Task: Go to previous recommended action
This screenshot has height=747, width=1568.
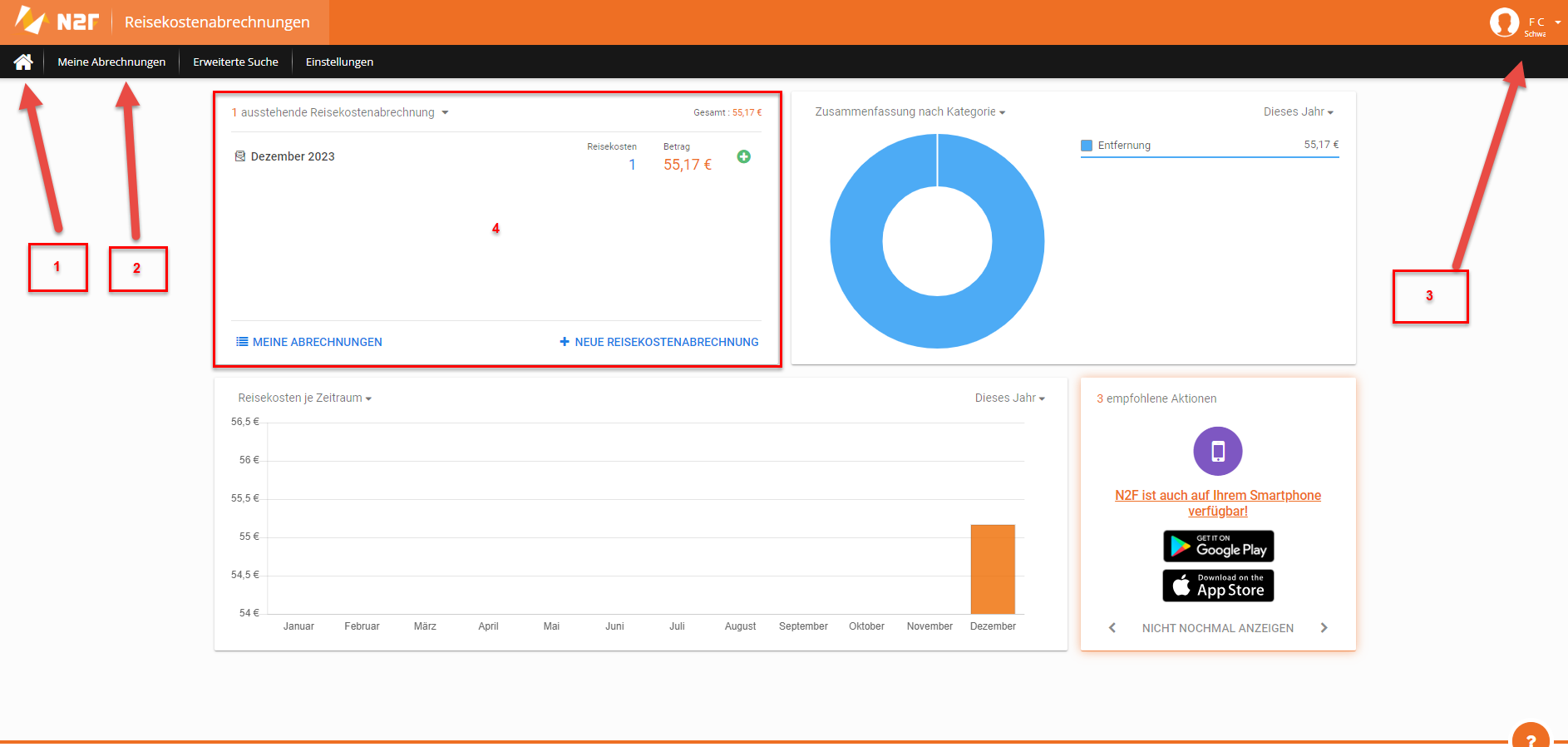Action: pos(1112,628)
